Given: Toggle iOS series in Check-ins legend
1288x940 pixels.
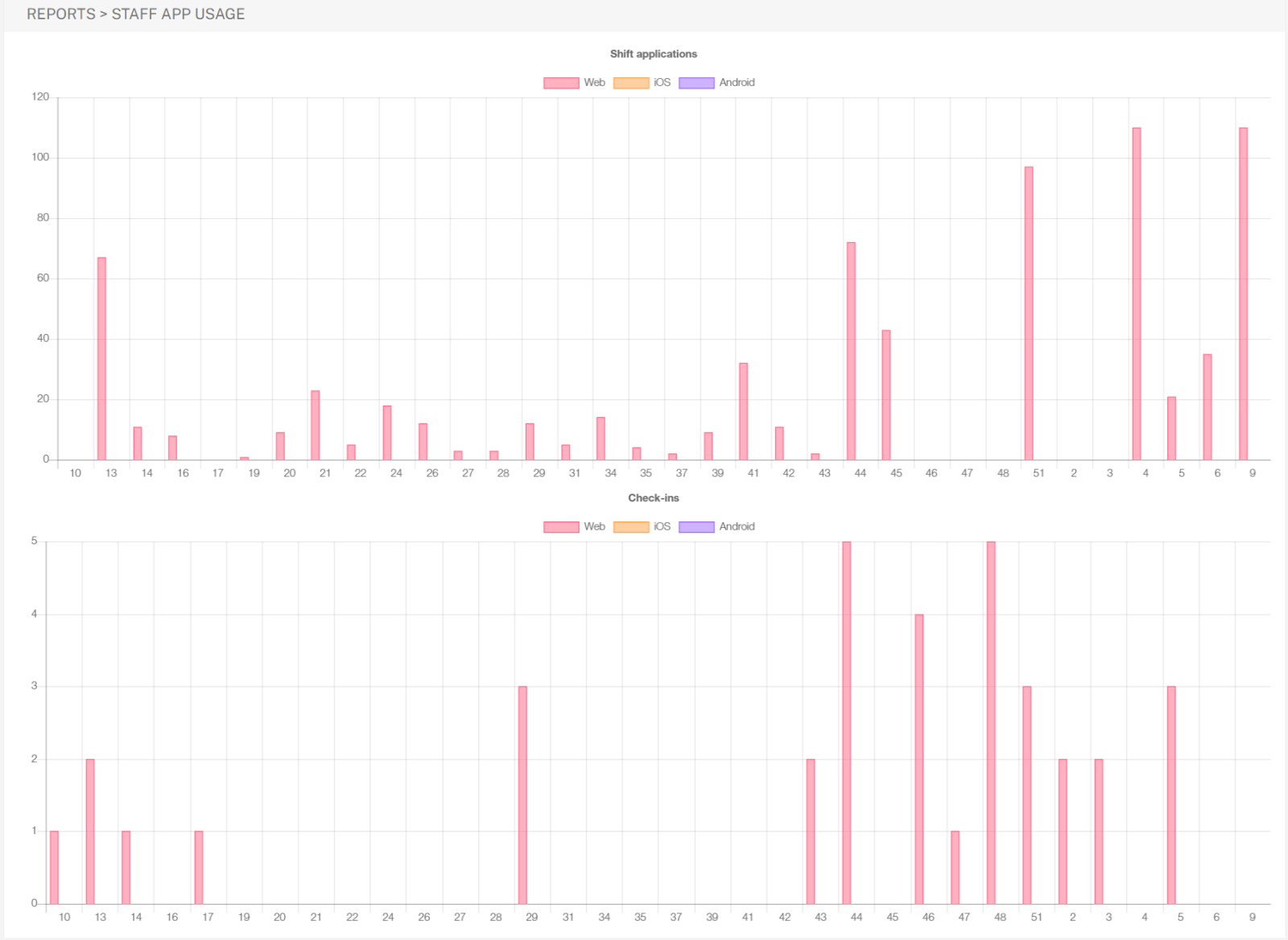Looking at the screenshot, I should pos(642,527).
